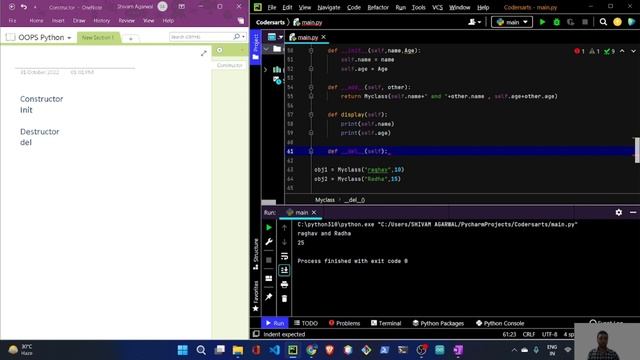The height and width of the screenshot is (360, 640).
Task: Print the console output
Action: pos(284,284)
